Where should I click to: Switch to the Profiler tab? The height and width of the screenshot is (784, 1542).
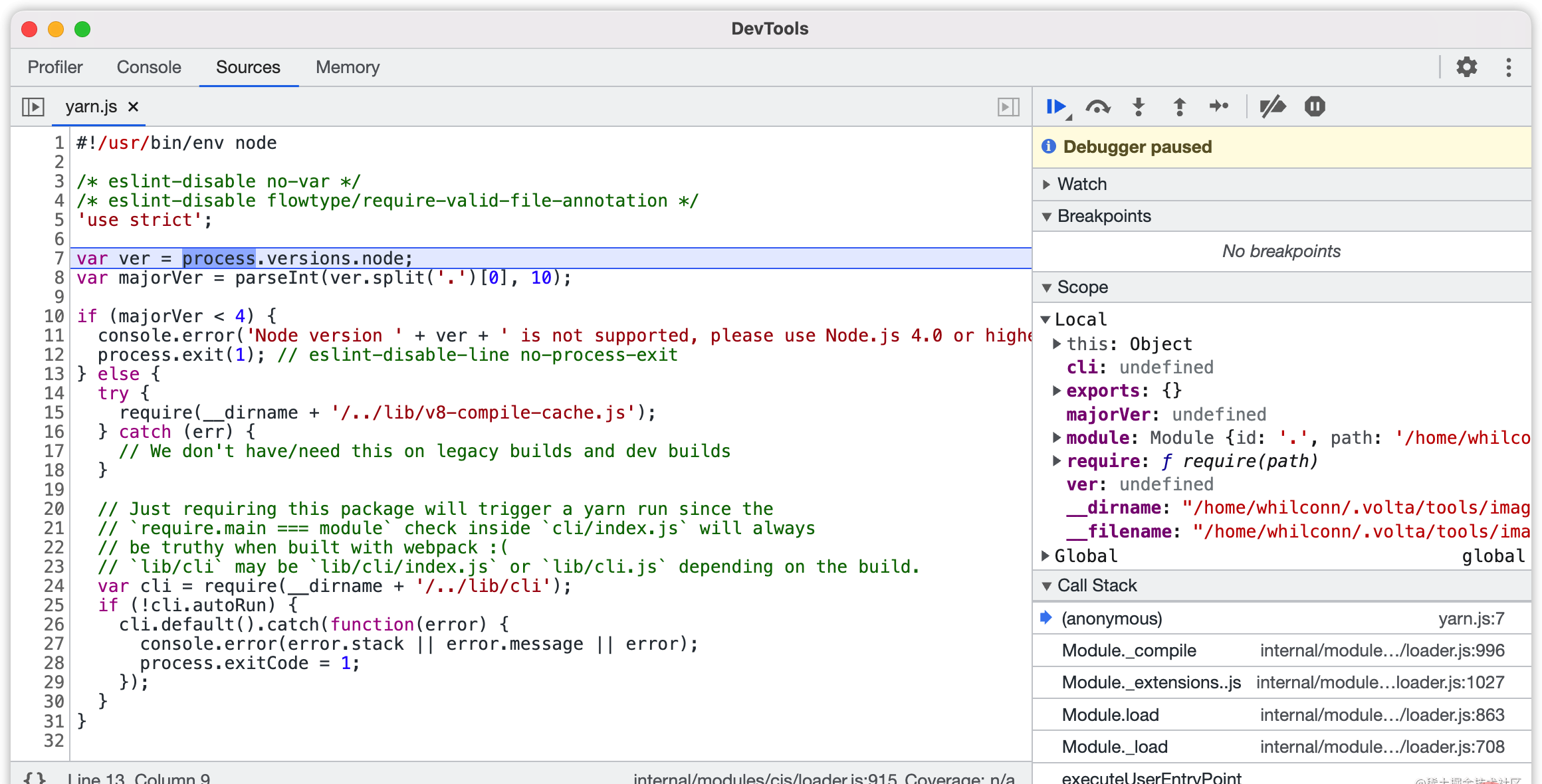point(55,67)
